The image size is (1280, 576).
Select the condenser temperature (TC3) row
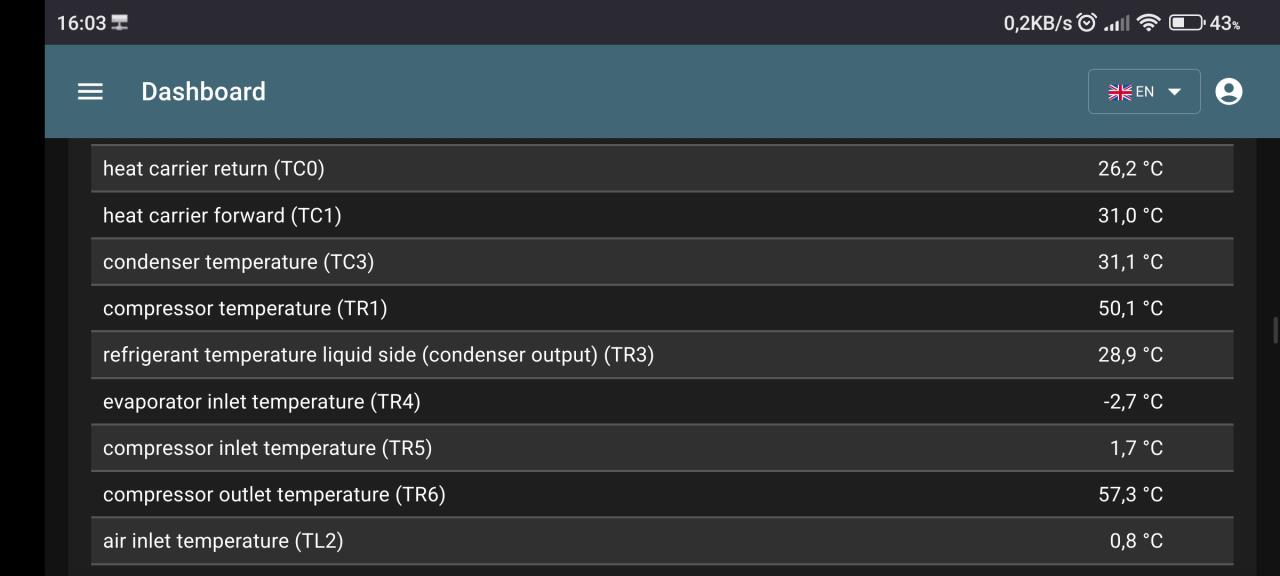(662, 261)
